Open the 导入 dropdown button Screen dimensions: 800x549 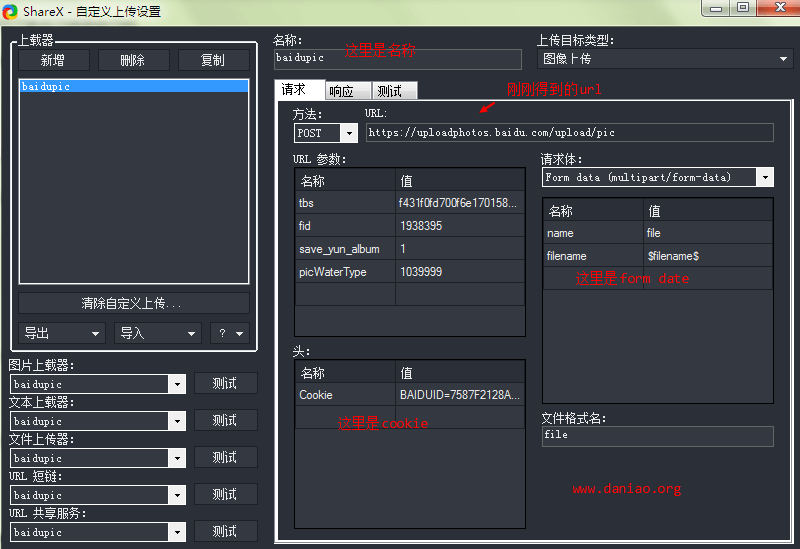(x=158, y=333)
